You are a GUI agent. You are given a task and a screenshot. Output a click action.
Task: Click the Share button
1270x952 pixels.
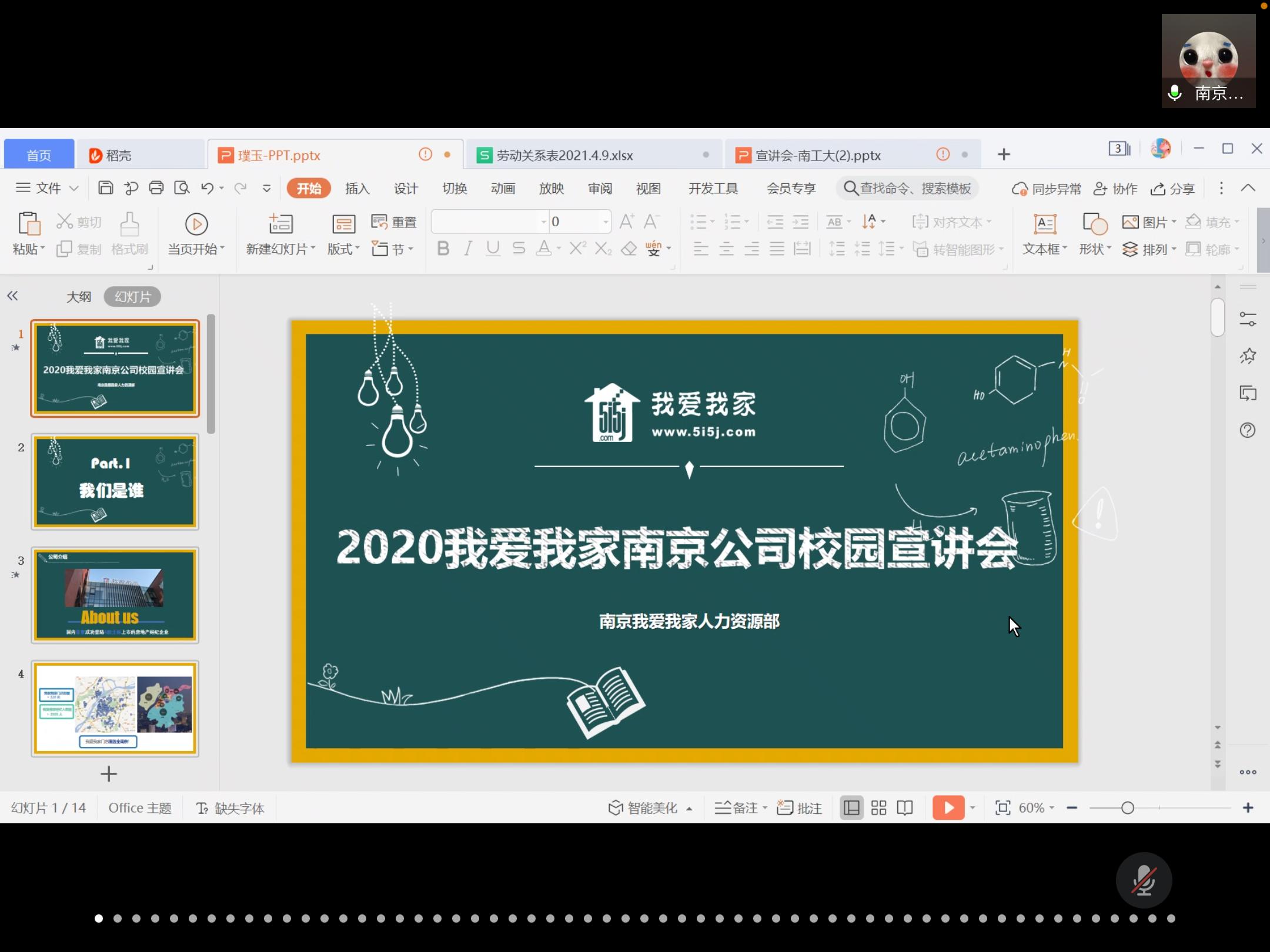pos(1172,189)
